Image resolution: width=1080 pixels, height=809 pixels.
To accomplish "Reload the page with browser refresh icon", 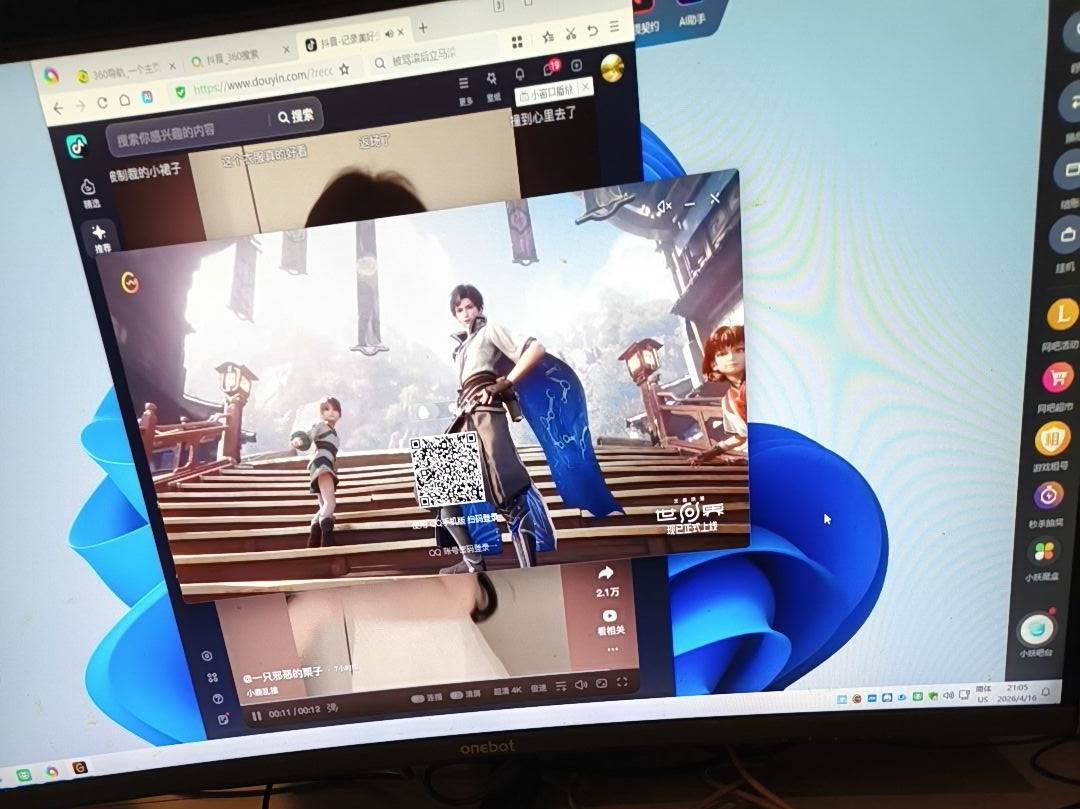I will [102, 103].
